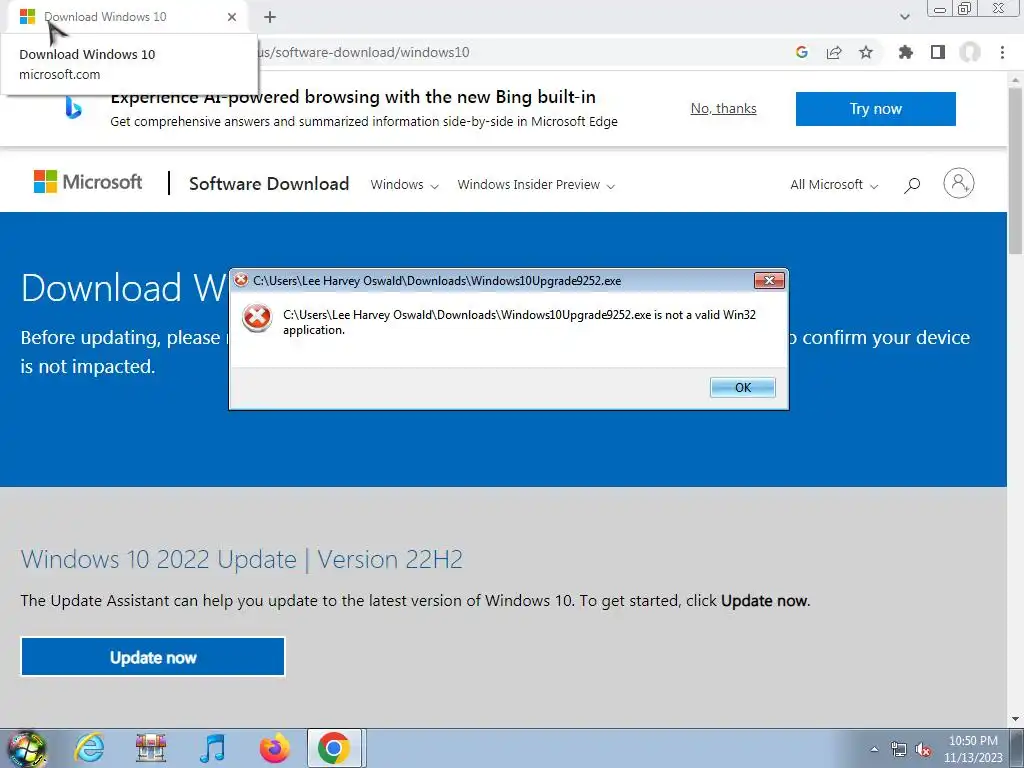Click the Chrome taskbar icon

coord(334,748)
